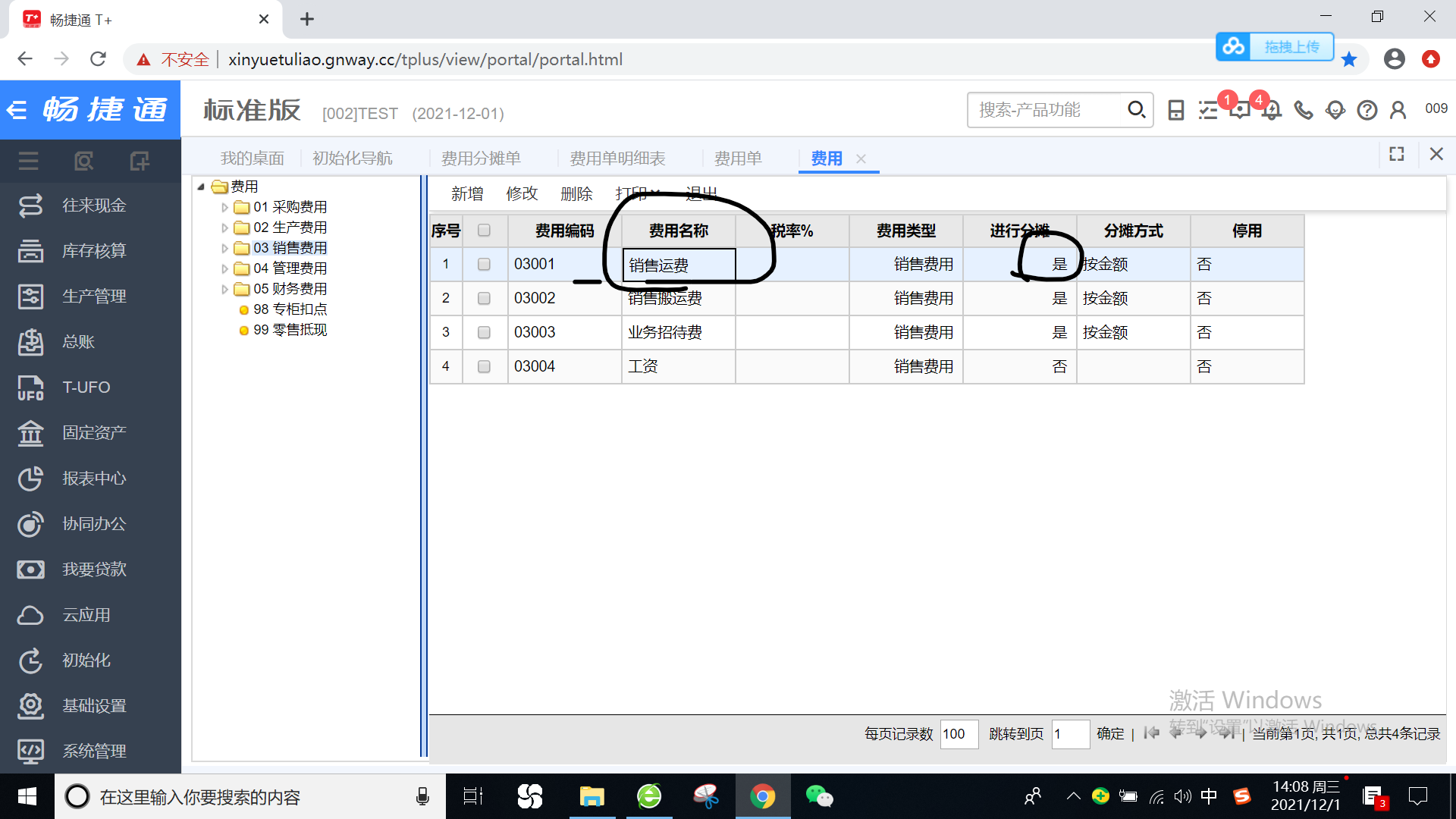
Task: Open 生产管理 module in sidebar
Action: (91, 297)
